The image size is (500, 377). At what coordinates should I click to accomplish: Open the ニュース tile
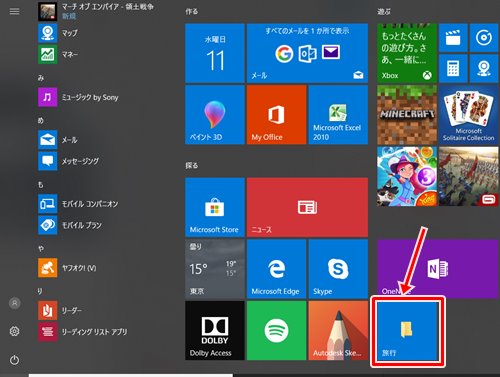pos(307,207)
